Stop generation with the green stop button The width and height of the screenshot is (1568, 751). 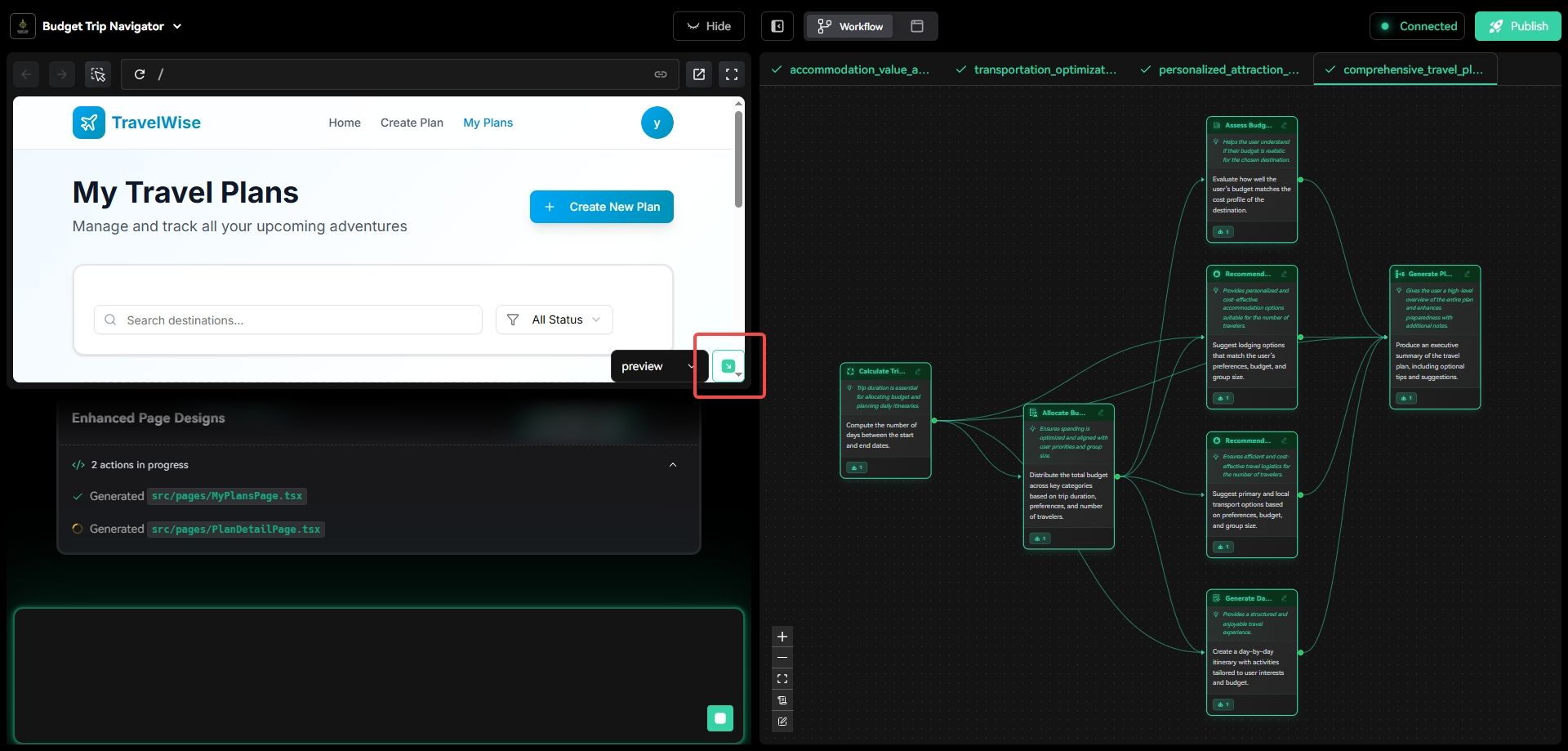[719, 718]
